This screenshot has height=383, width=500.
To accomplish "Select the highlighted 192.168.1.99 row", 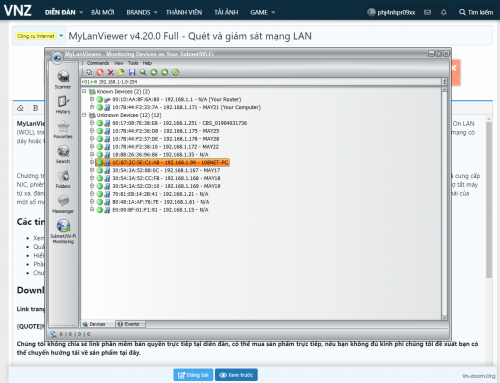I will coord(162,162).
